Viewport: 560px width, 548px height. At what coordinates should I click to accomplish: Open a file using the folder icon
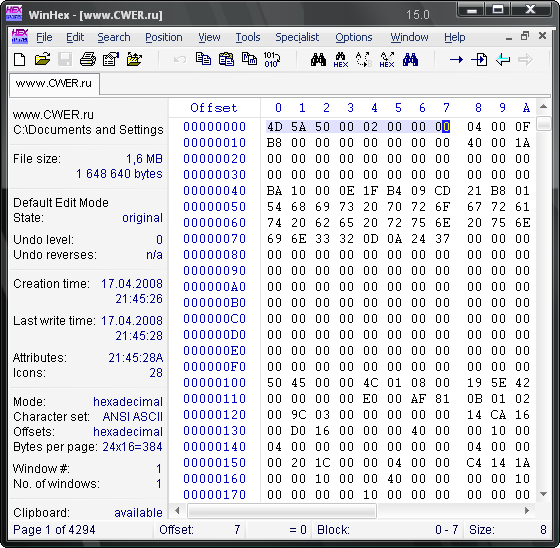pyautogui.click(x=42, y=59)
